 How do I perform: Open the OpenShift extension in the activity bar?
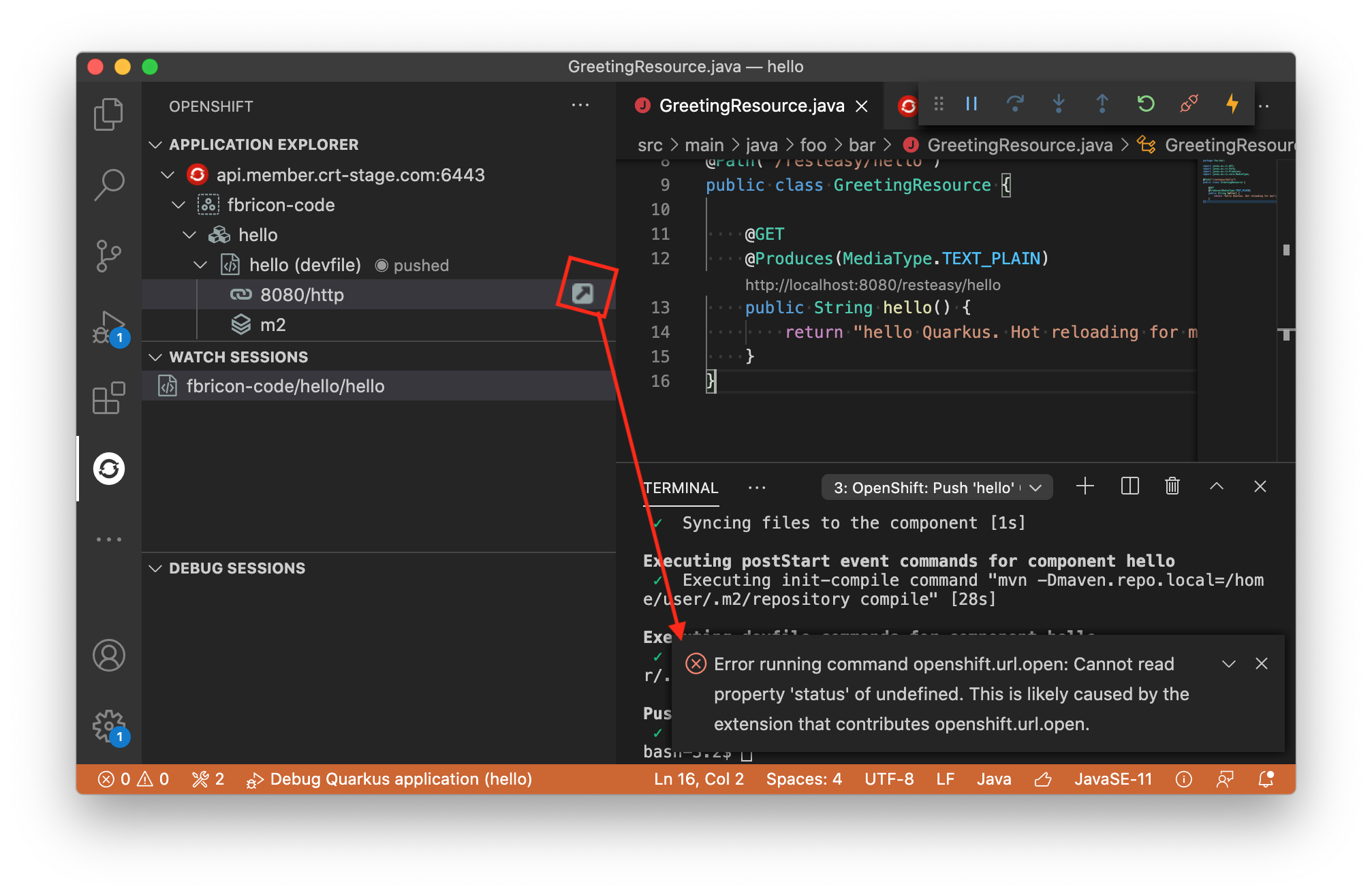point(108,469)
